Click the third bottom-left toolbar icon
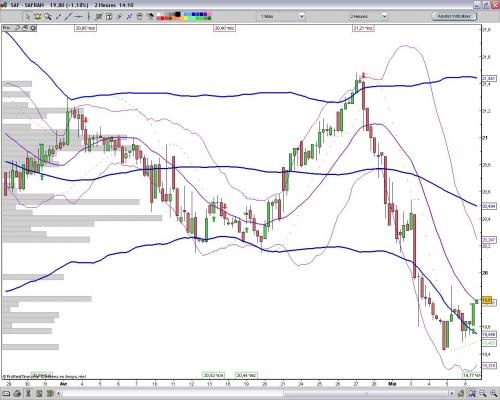Viewport: 500px width, 400px height. (28, 394)
